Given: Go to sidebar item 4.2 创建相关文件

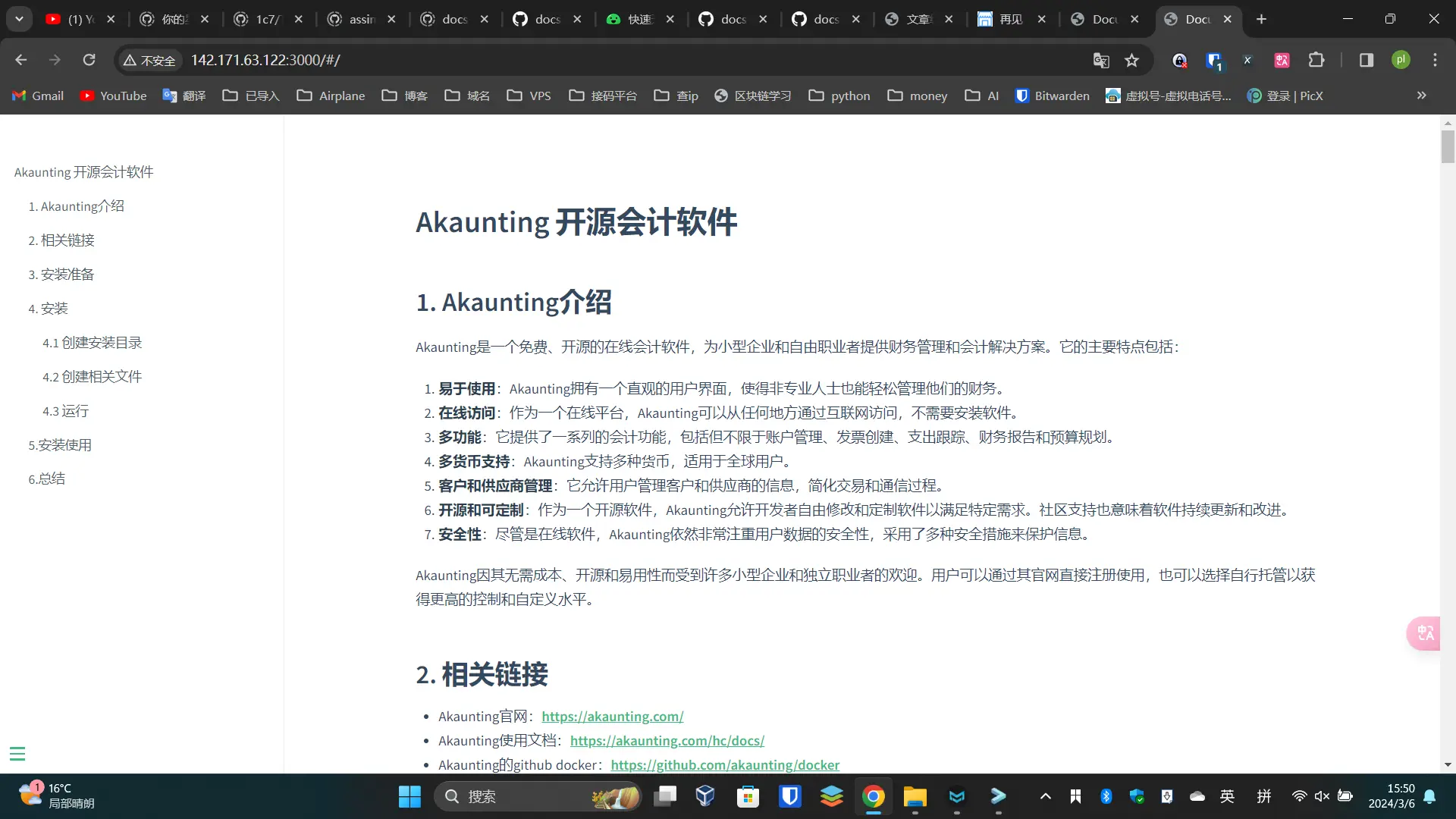Looking at the screenshot, I should click(x=92, y=377).
